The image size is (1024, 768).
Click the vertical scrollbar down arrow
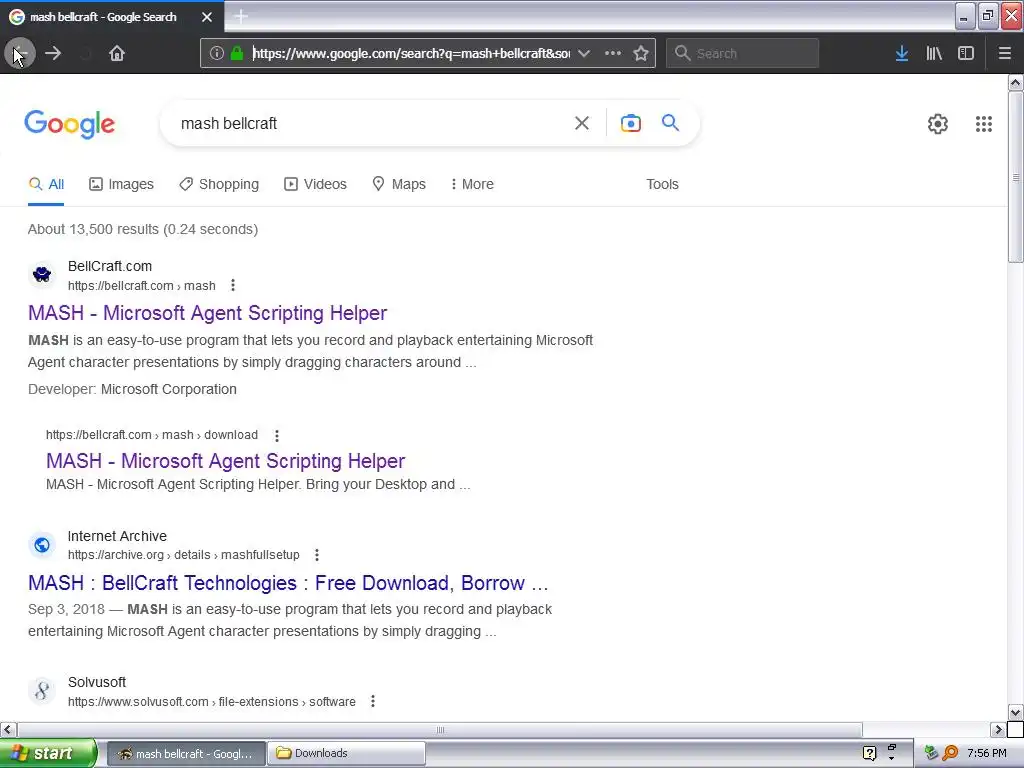coord(1015,712)
